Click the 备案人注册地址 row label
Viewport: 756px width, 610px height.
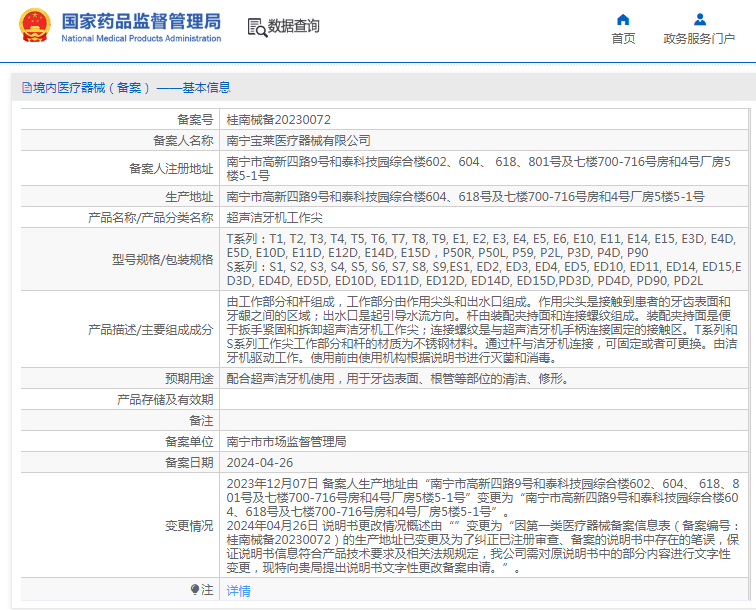[x=171, y=169]
